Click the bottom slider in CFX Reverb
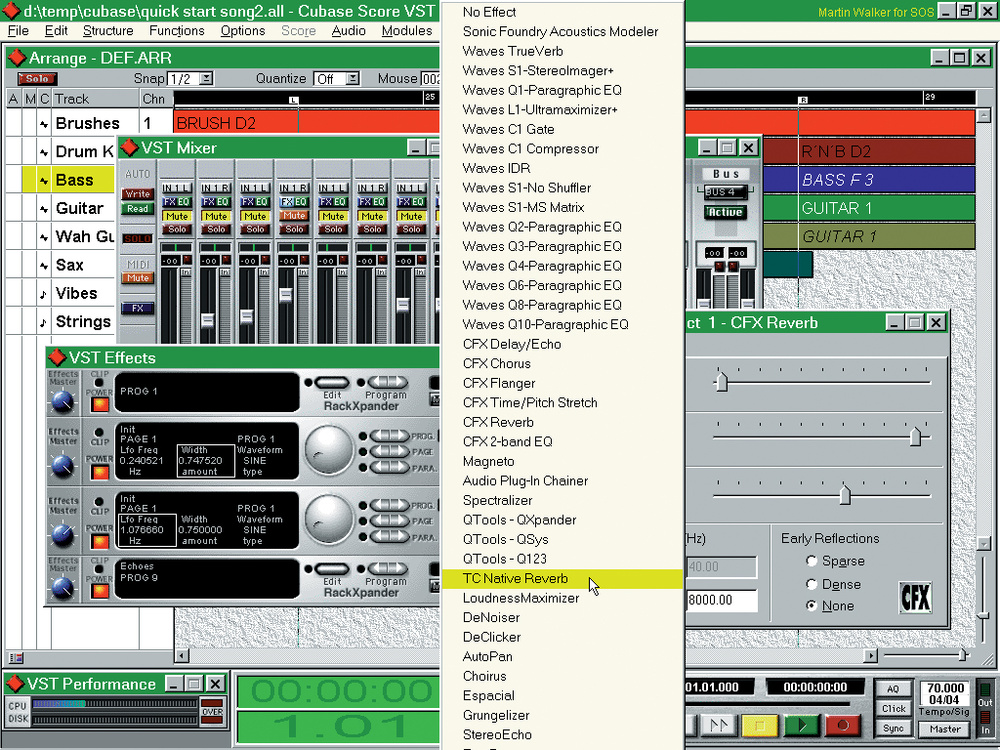The height and width of the screenshot is (750, 1000). 845,495
